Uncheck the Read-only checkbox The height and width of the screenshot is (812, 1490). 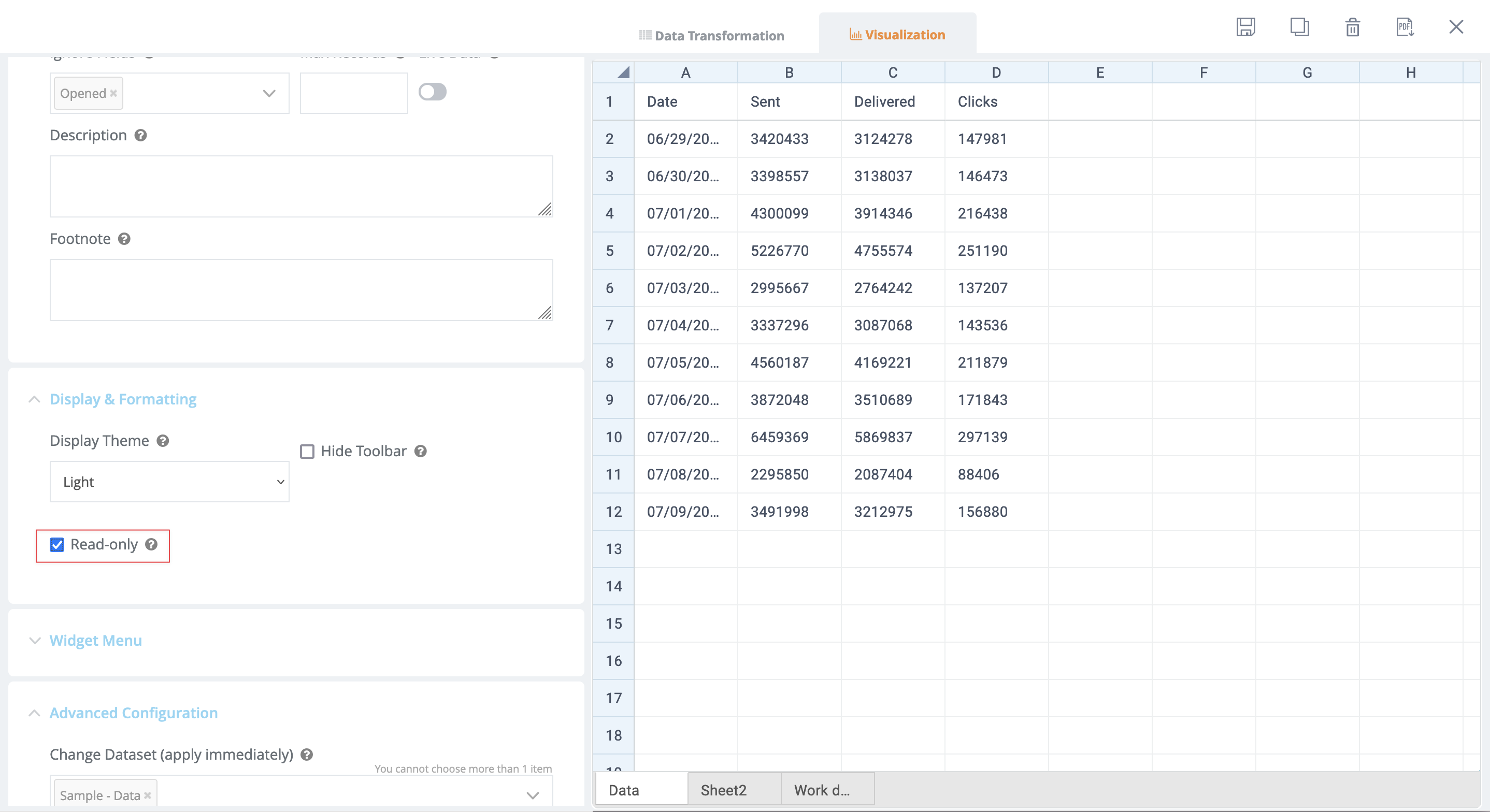[56, 545]
